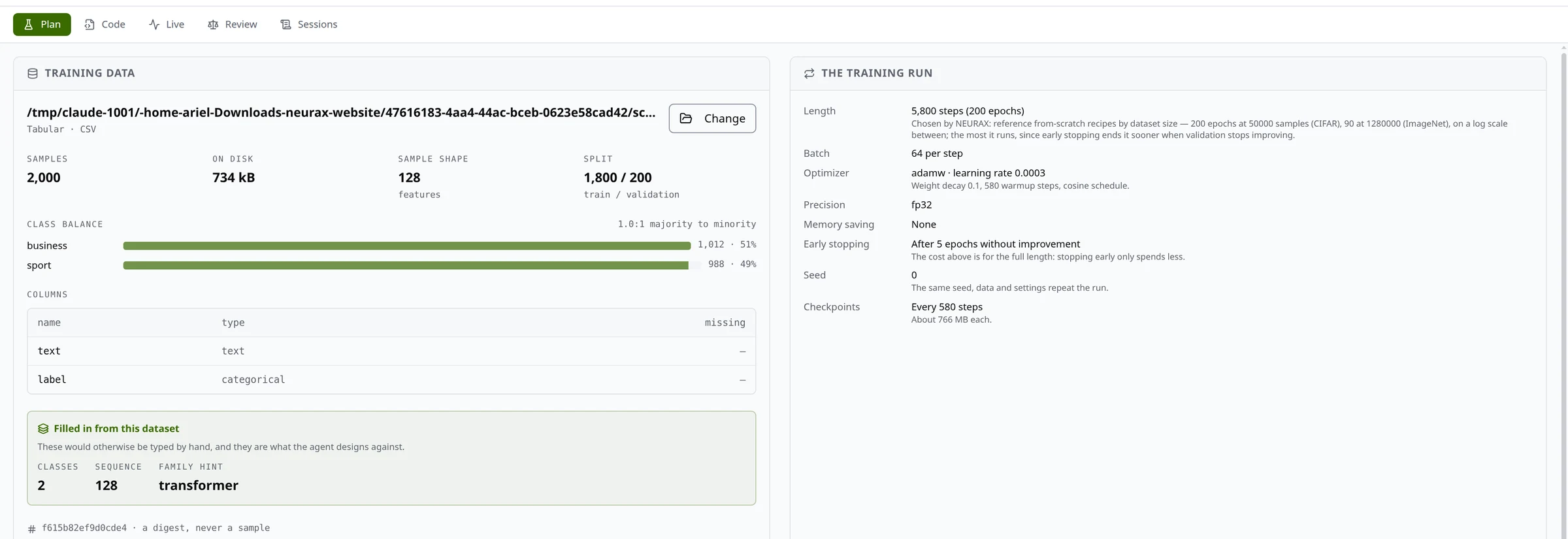The height and width of the screenshot is (539, 1568).
Task: Open the Live tab
Action: (167, 24)
